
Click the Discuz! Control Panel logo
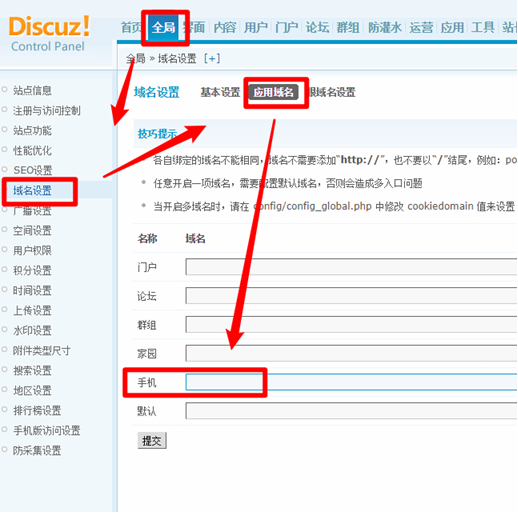point(49,34)
